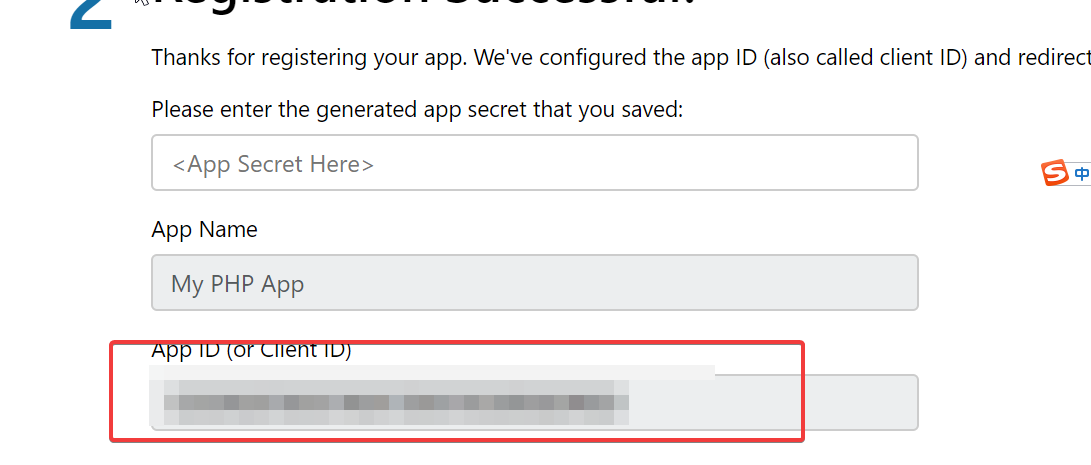Image resolution: width=1091 pixels, height=465 pixels.
Task: Click the words Client ID in the App ID label
Action: tap(303, 350)
